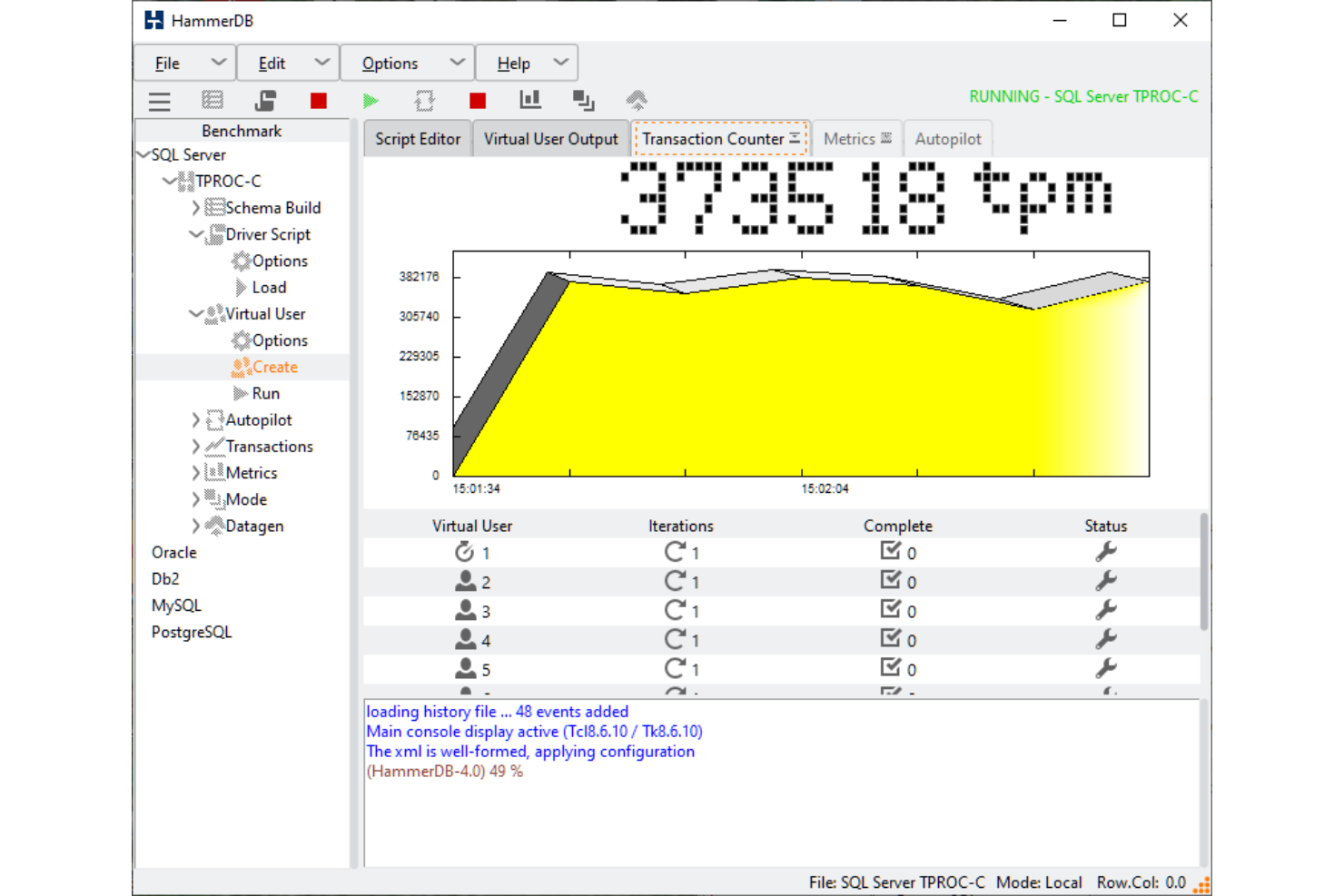Click the Datagen upward arrows toolbar icon
The width and height of the screenshot is (1344, 896).
click(x=637, y=100)
